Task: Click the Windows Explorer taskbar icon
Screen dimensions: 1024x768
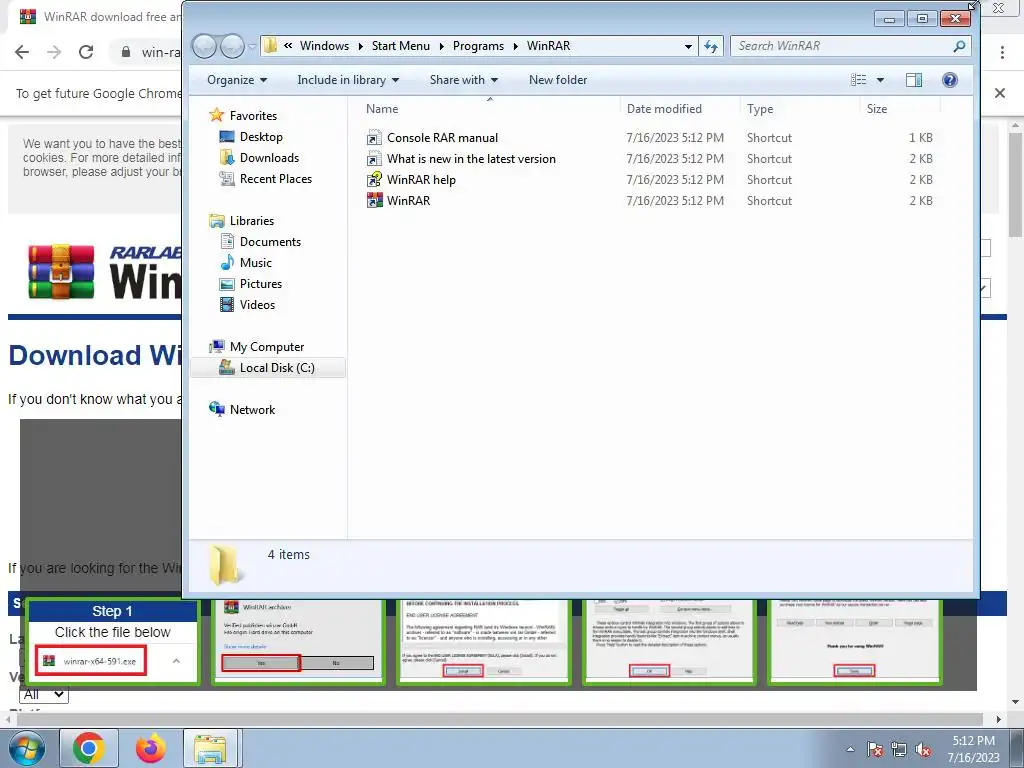Action: pos(210,748)
